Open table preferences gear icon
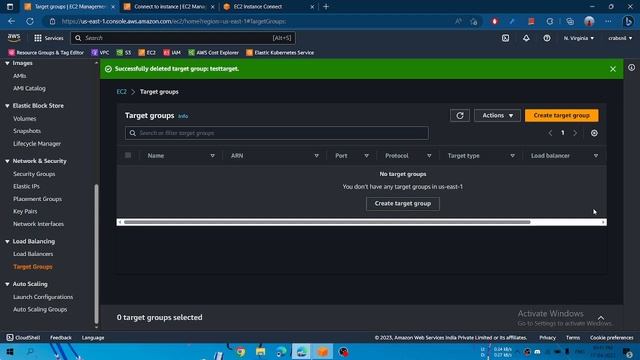 594,133
